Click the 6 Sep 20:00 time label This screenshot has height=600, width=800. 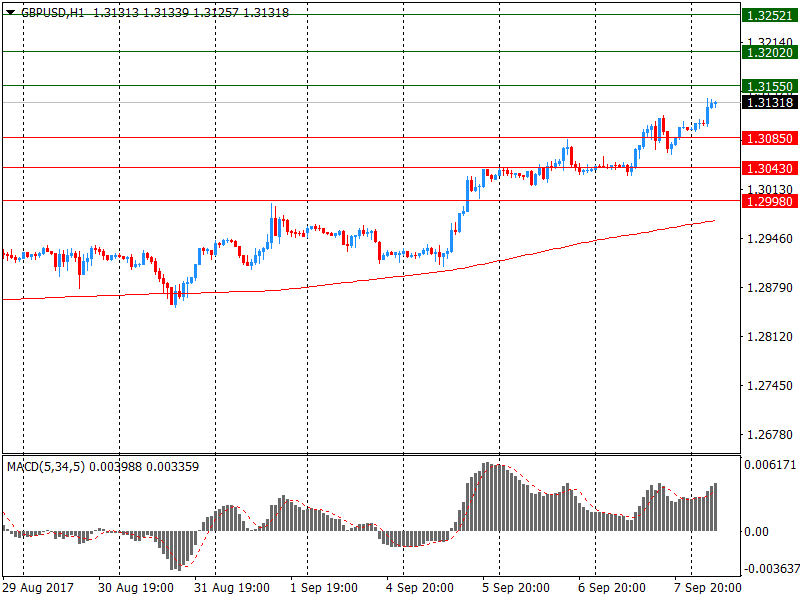611,588
